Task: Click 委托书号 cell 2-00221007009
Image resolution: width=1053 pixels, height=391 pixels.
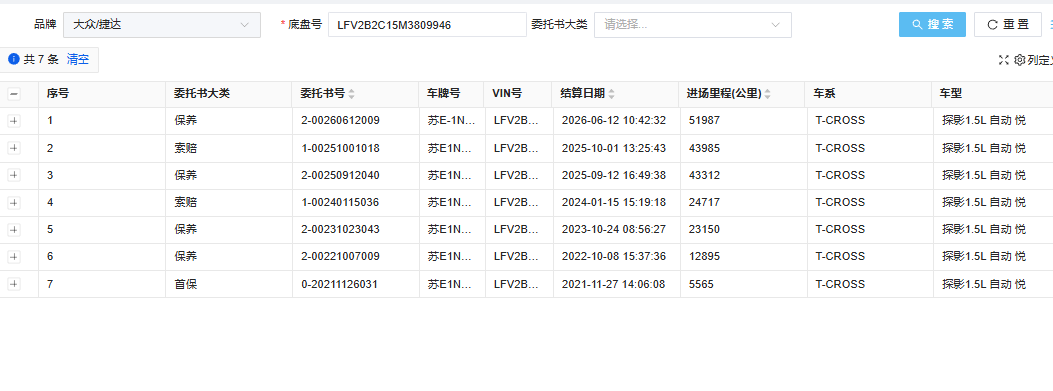Action: click(x=340, y=257)
